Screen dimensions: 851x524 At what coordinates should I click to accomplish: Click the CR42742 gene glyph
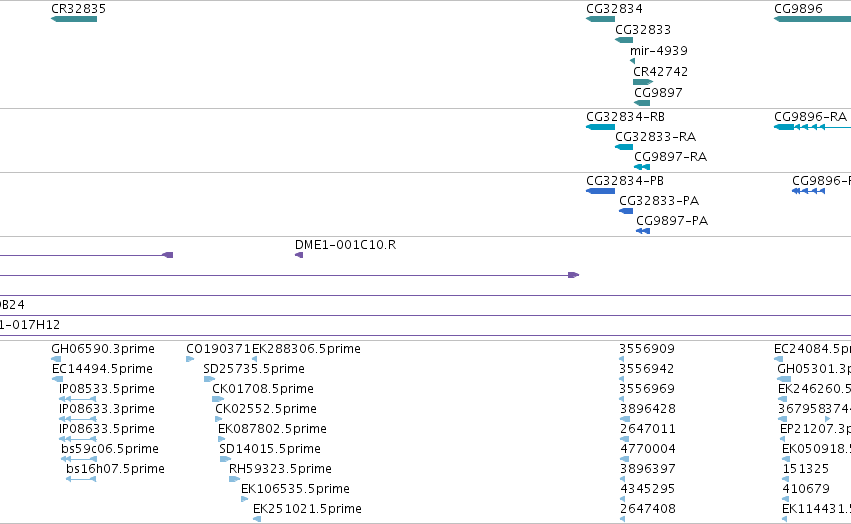[x=643, y=82]
